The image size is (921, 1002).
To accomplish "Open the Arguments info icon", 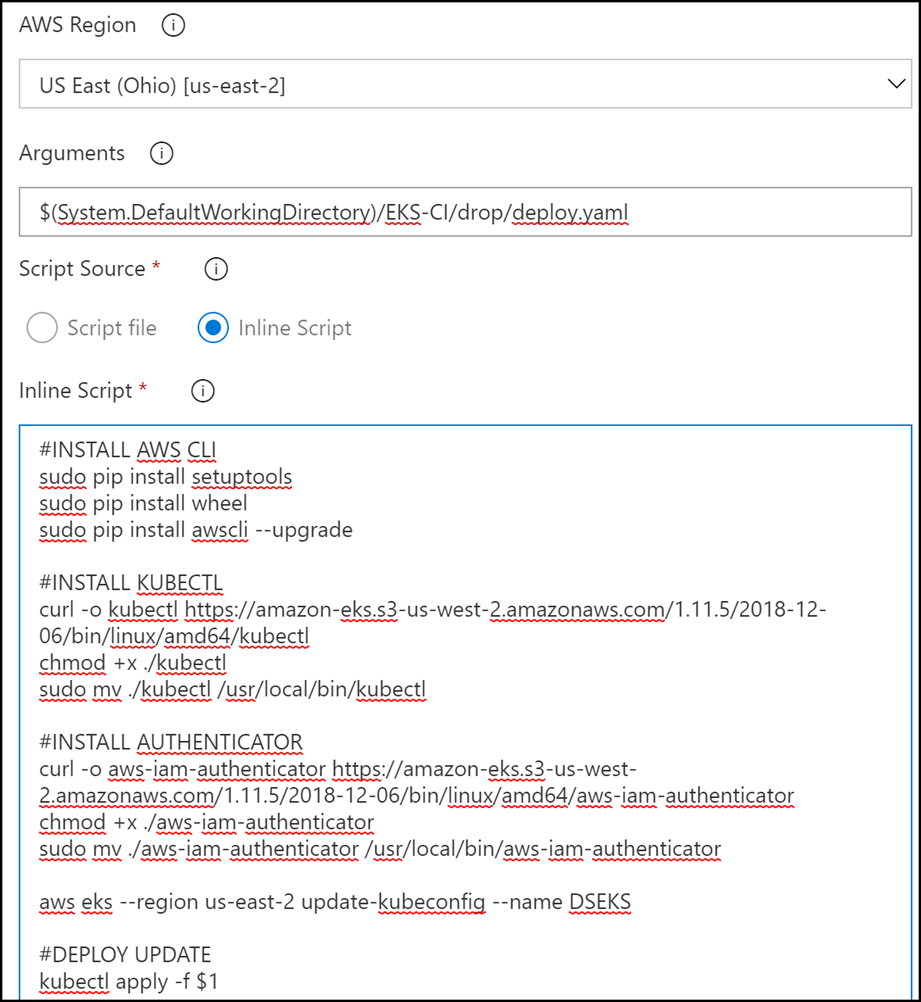I will tap(162, 153).
